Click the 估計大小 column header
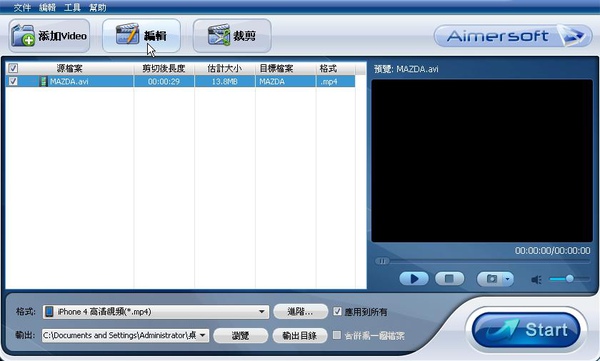The width and height of the screenshot is (600, 361). point(225,69)
